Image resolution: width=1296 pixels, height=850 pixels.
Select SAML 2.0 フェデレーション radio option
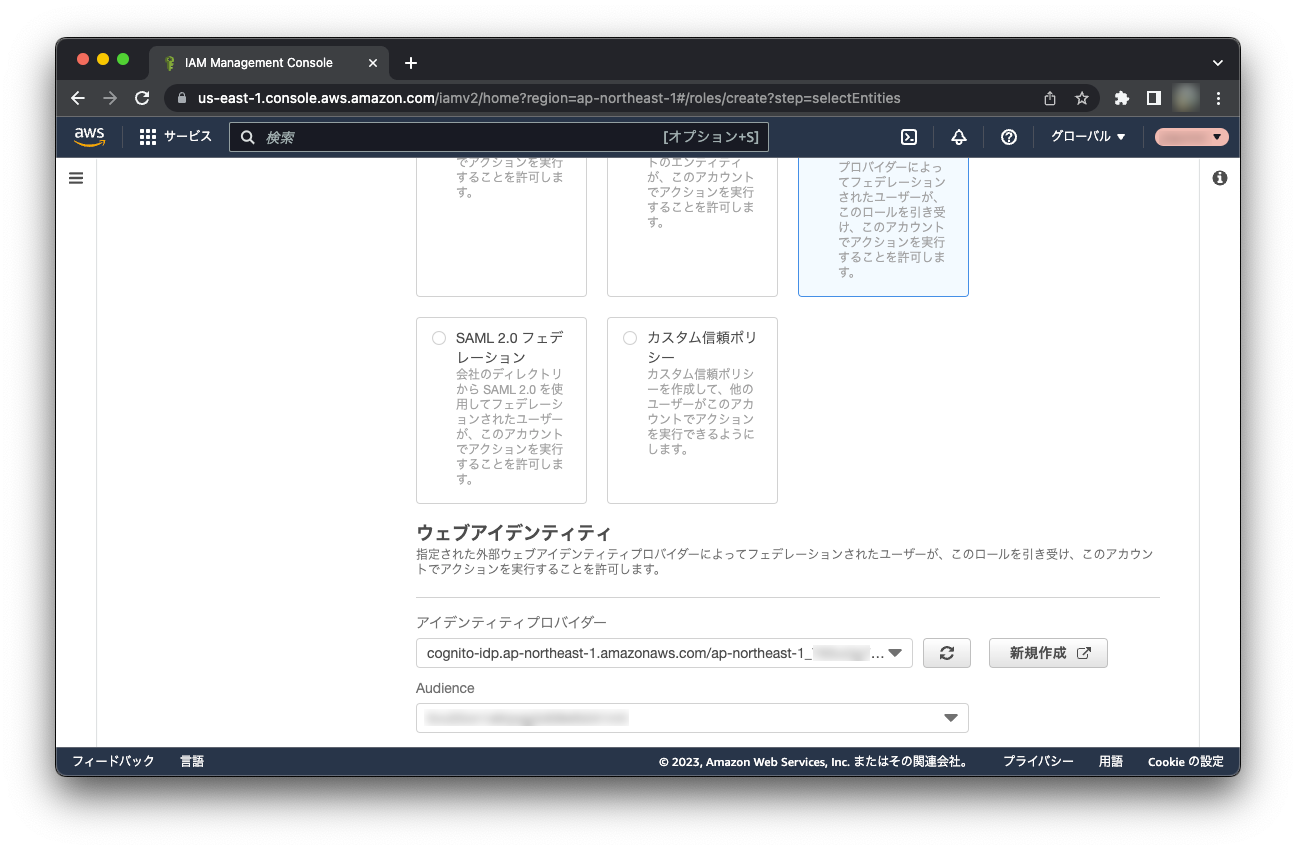tap(439, 338)
